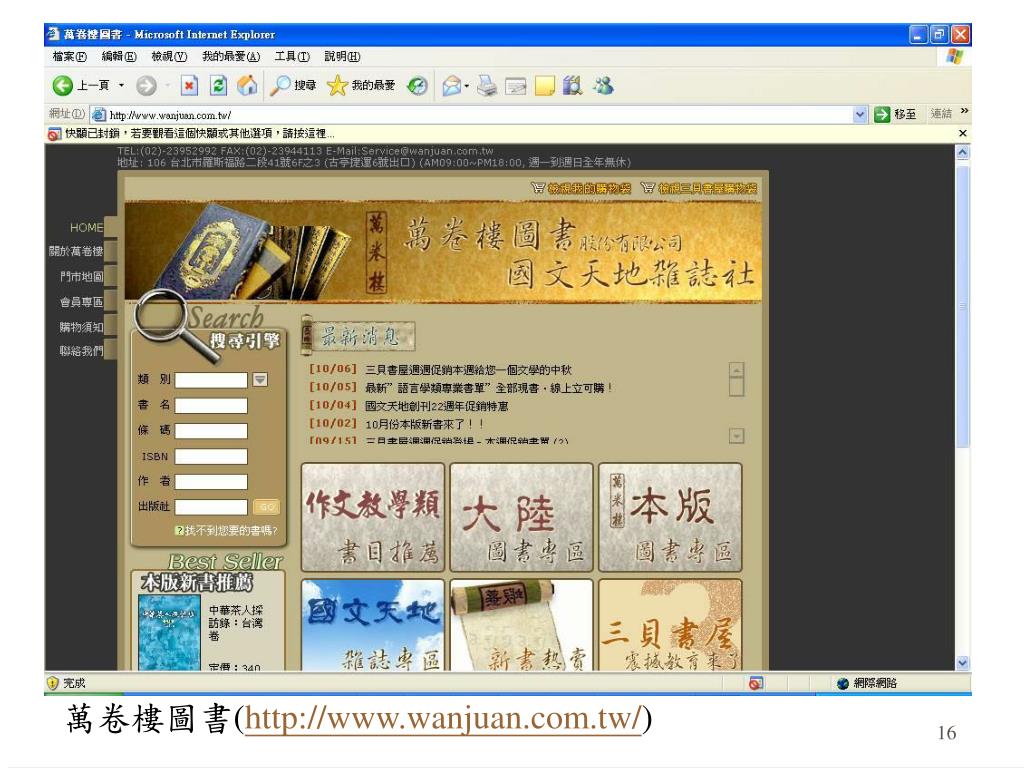Close the information bar with X
Viewport: 1024px width, 768px height.
tap(962, 133)
